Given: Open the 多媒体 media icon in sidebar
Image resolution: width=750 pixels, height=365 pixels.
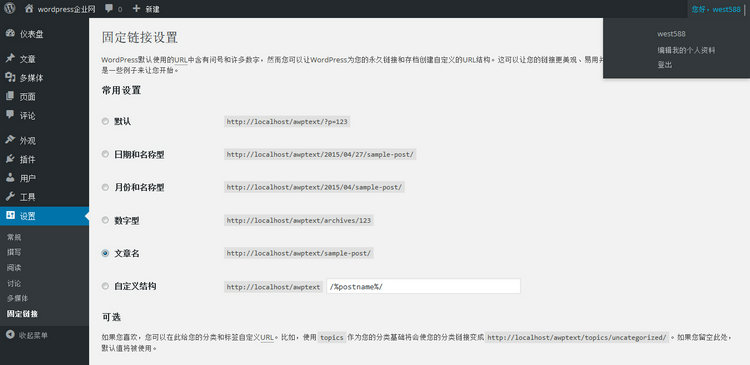Looking at the screenshot, I should tap(10, 77).
